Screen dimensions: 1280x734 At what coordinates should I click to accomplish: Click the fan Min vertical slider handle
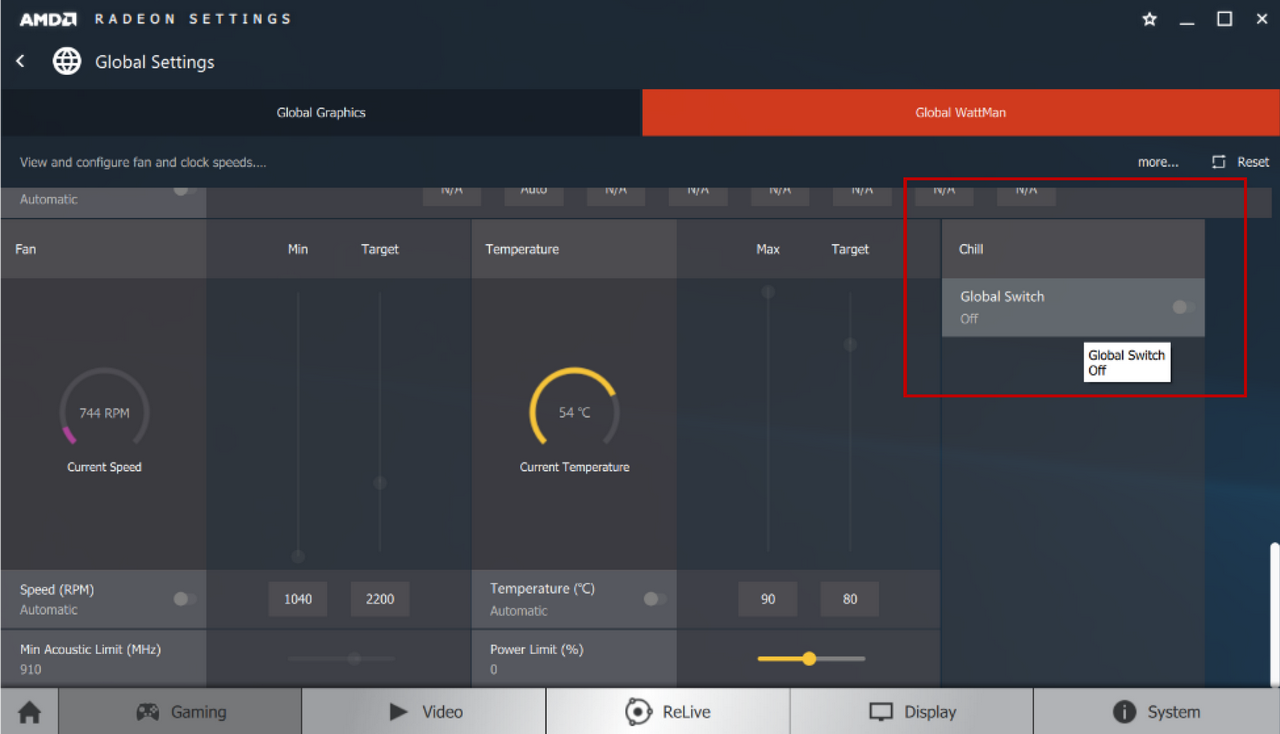298,556
